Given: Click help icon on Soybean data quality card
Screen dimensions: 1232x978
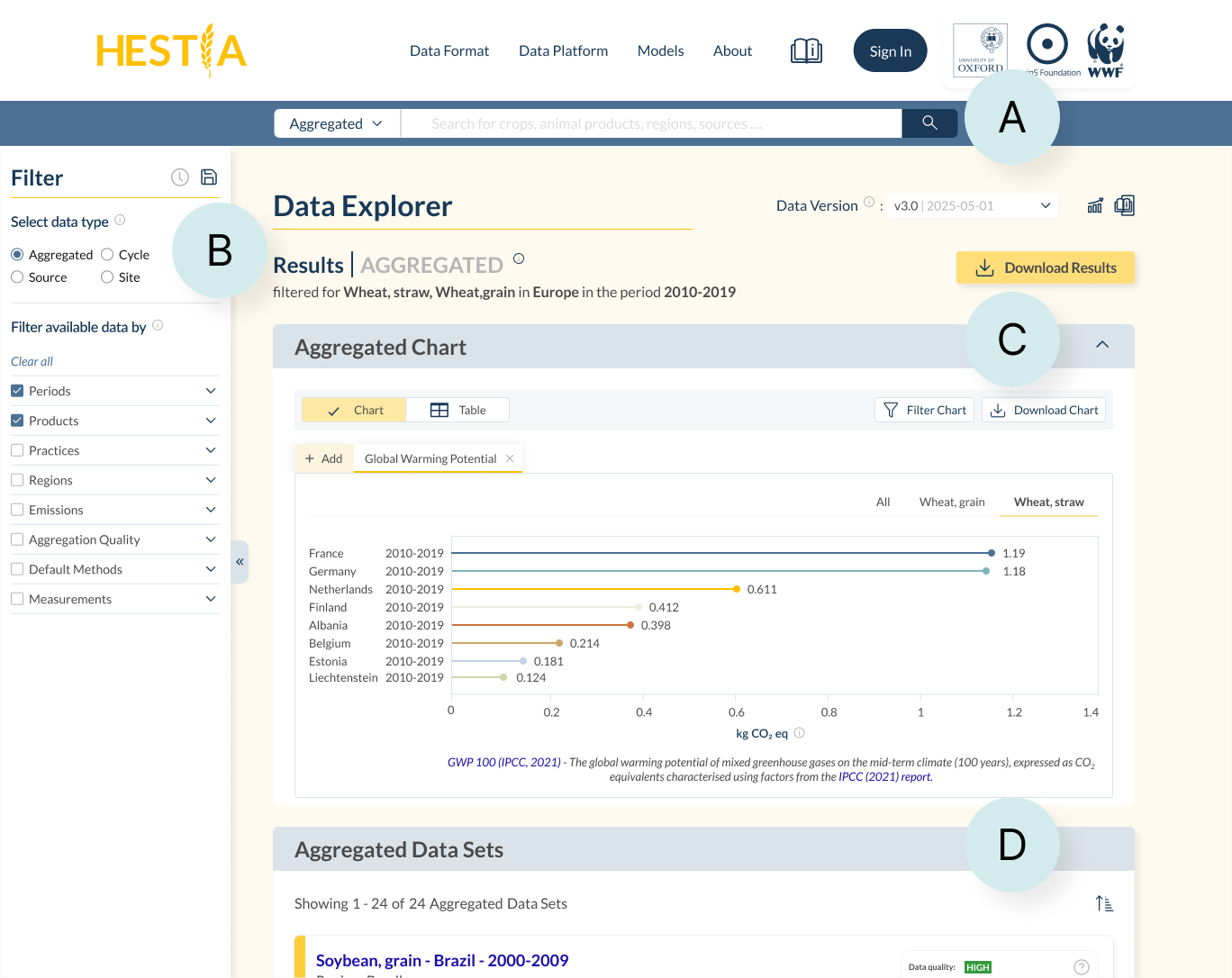Looking at the screenshot, I should click(x=1082, y=967).
